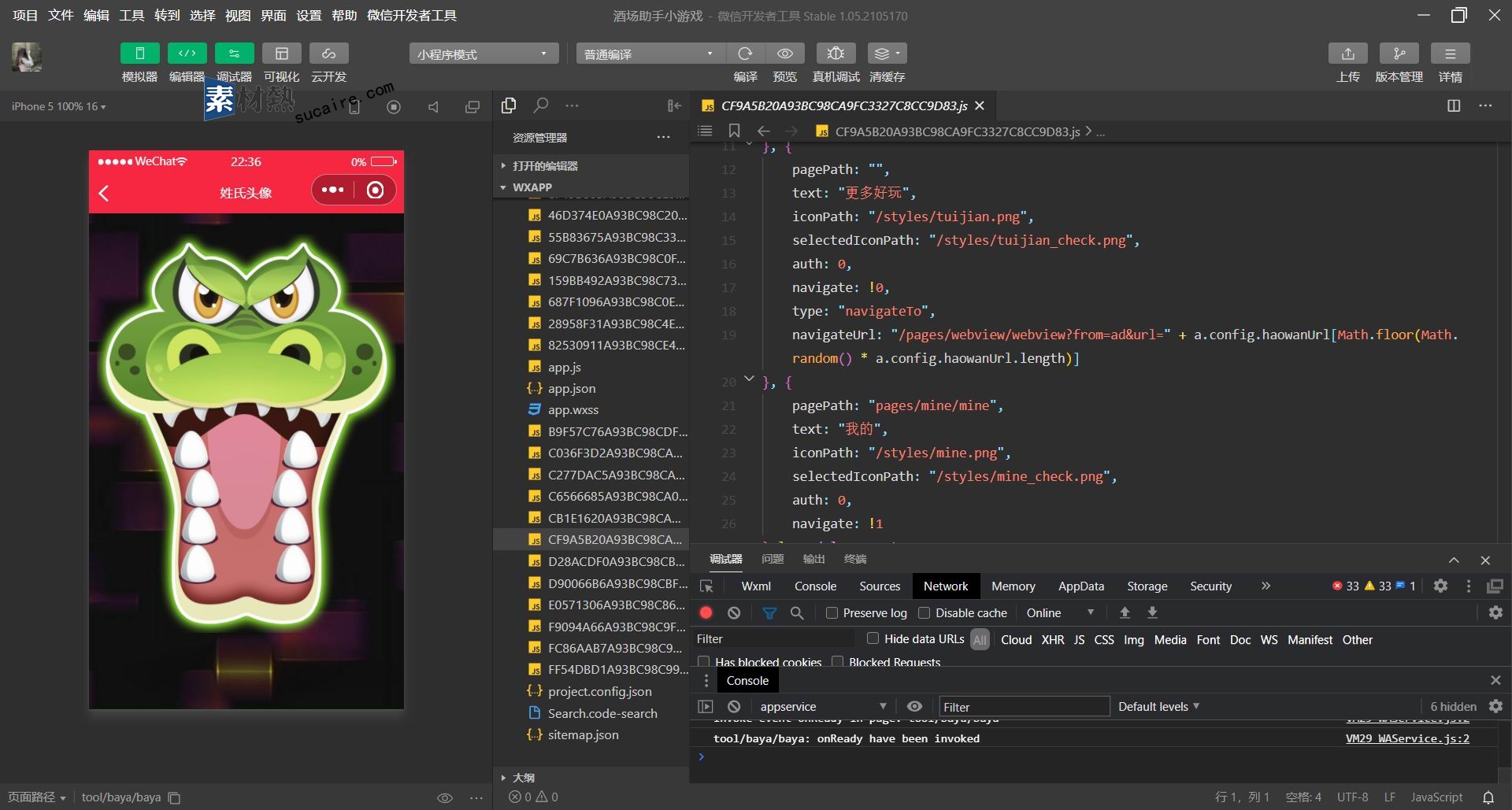The image size is (1512, 810).
Task: Open the normal compile mode dropdown
Action: point(650,54)
